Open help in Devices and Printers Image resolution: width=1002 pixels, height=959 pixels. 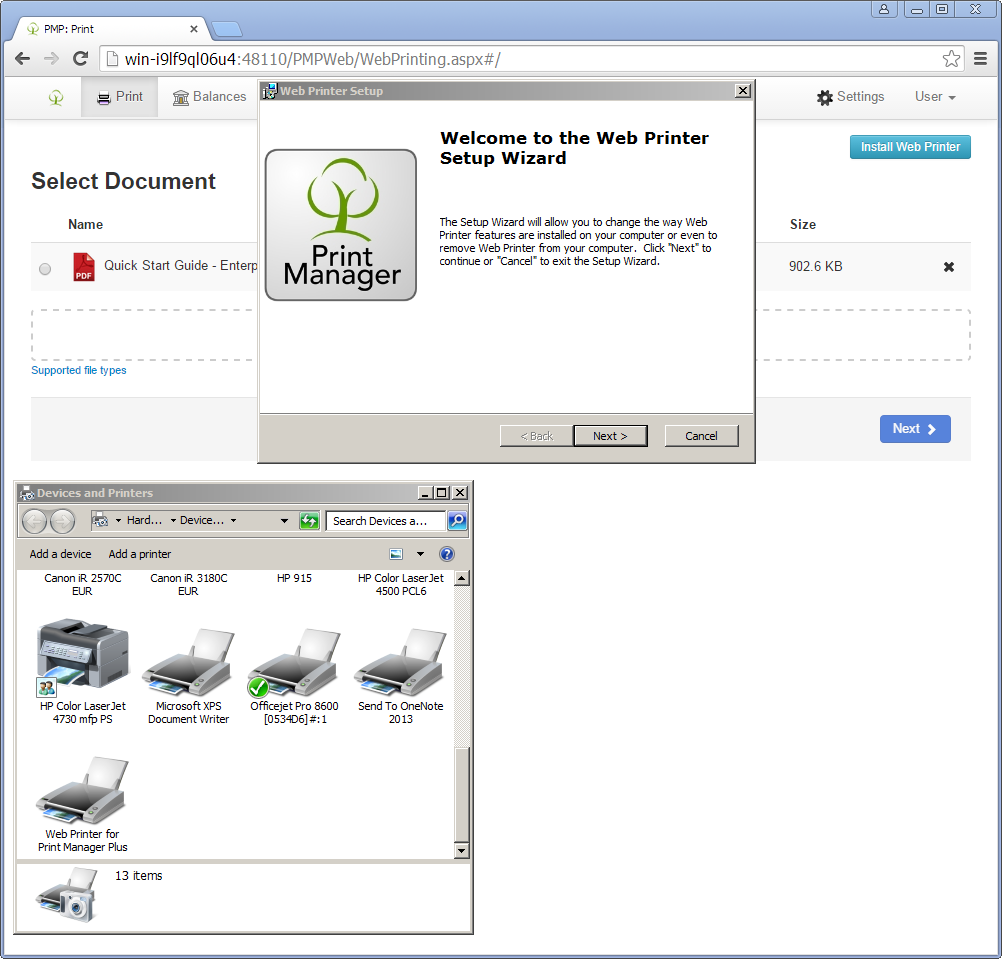coord(447,554)
